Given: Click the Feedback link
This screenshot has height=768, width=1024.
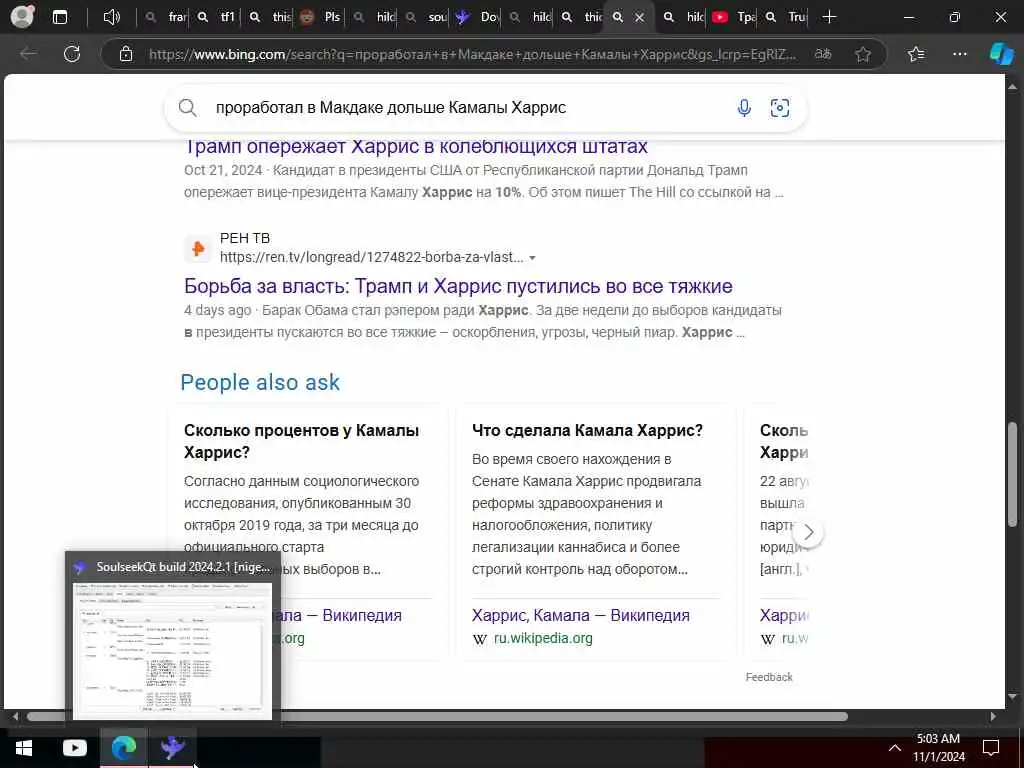Looking at the screenshot, I should [769, 677].
